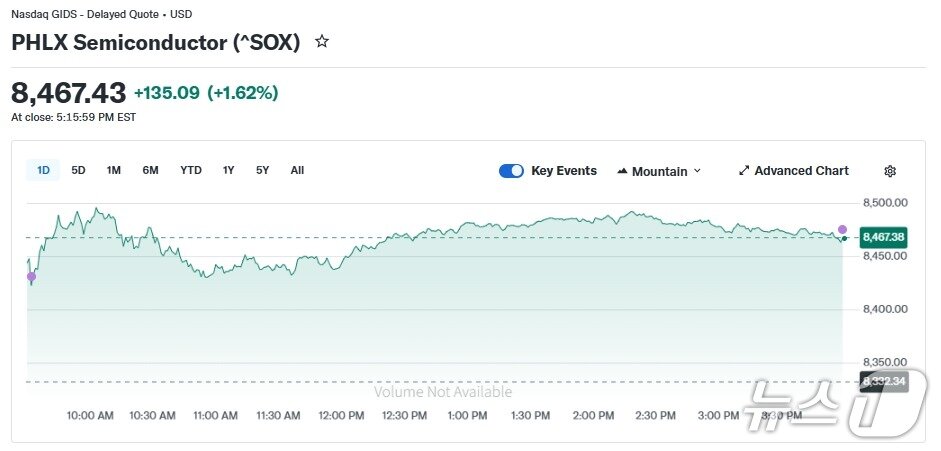941x451 pixels.
Task: Switch to the 5D time range
Action: point(78,170)
